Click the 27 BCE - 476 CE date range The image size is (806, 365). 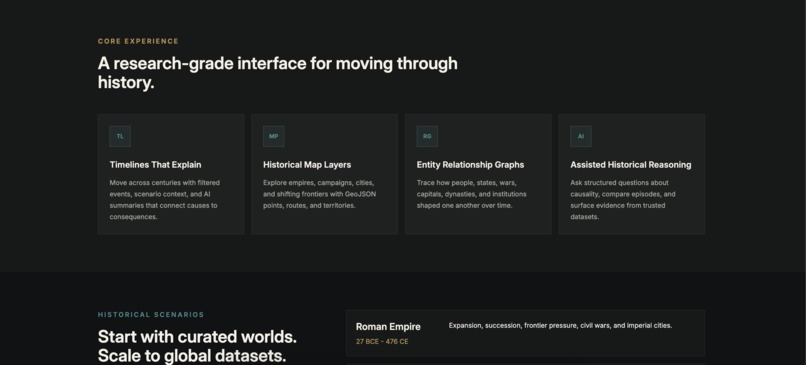point(382,341)
